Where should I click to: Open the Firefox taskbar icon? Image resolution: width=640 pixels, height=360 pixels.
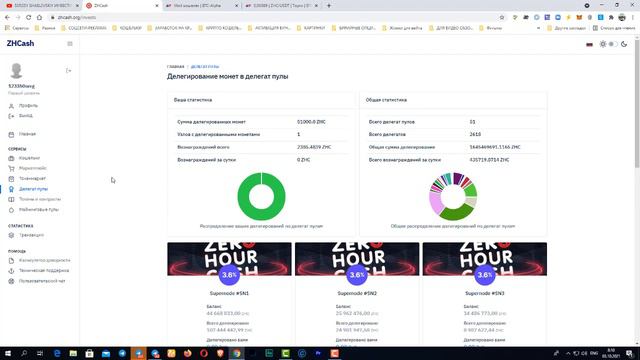point(187,353)
